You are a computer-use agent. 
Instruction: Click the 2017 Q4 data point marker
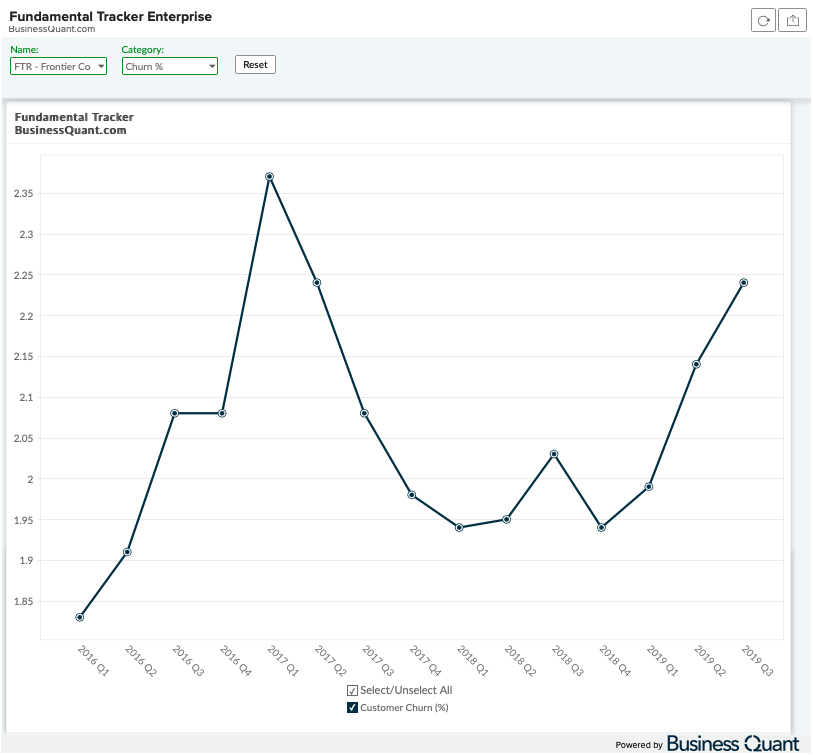coord(412,495)
